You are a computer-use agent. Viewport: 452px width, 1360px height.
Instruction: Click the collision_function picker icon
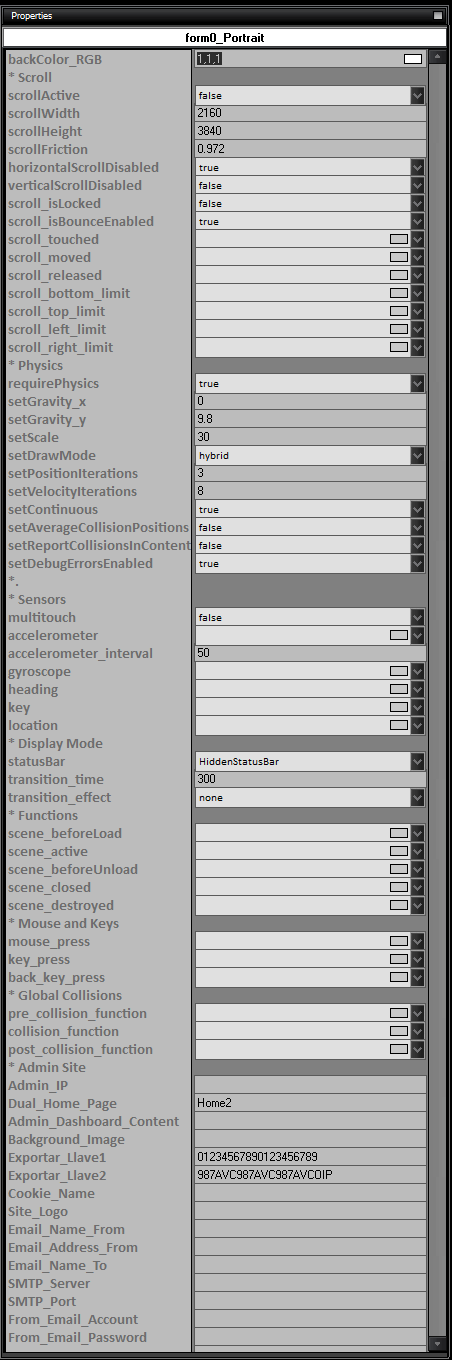tap(398, 1032)
